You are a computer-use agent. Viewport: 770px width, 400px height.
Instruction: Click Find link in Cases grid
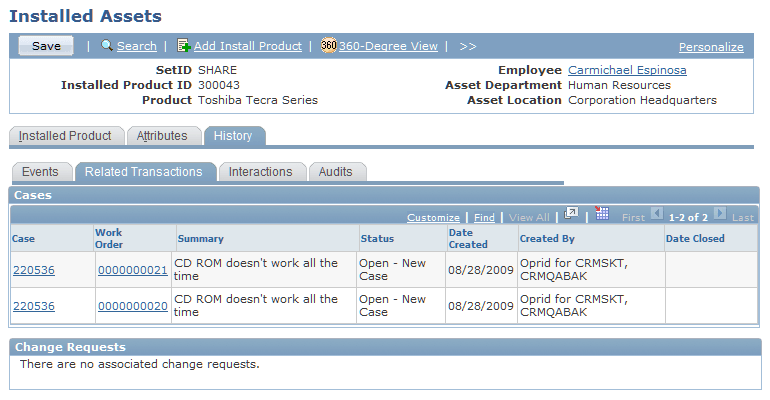click(x=484, y=217)
